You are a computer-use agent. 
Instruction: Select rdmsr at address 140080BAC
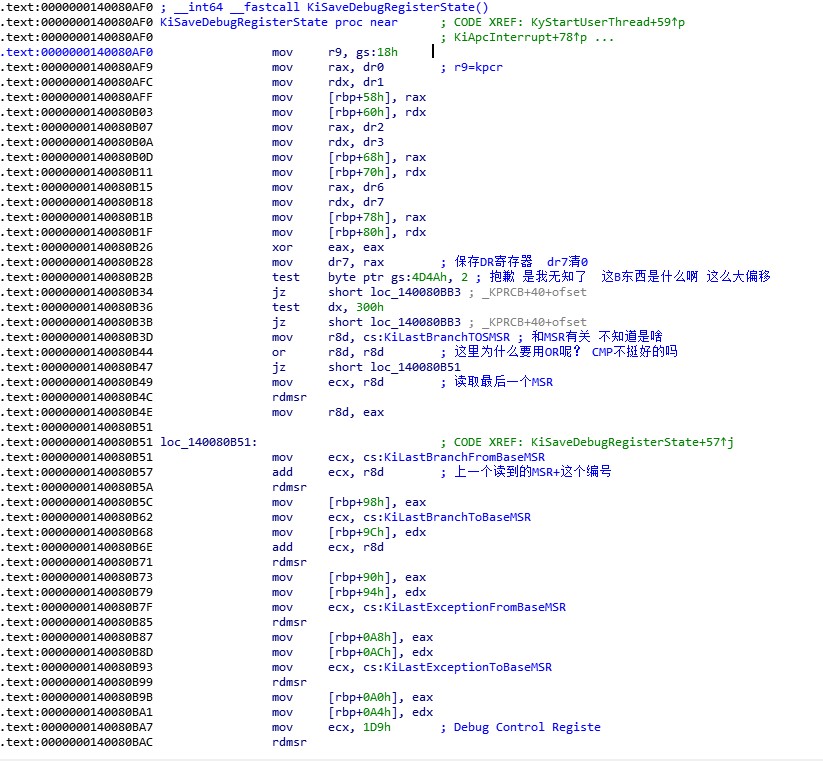tap(289, 742)
